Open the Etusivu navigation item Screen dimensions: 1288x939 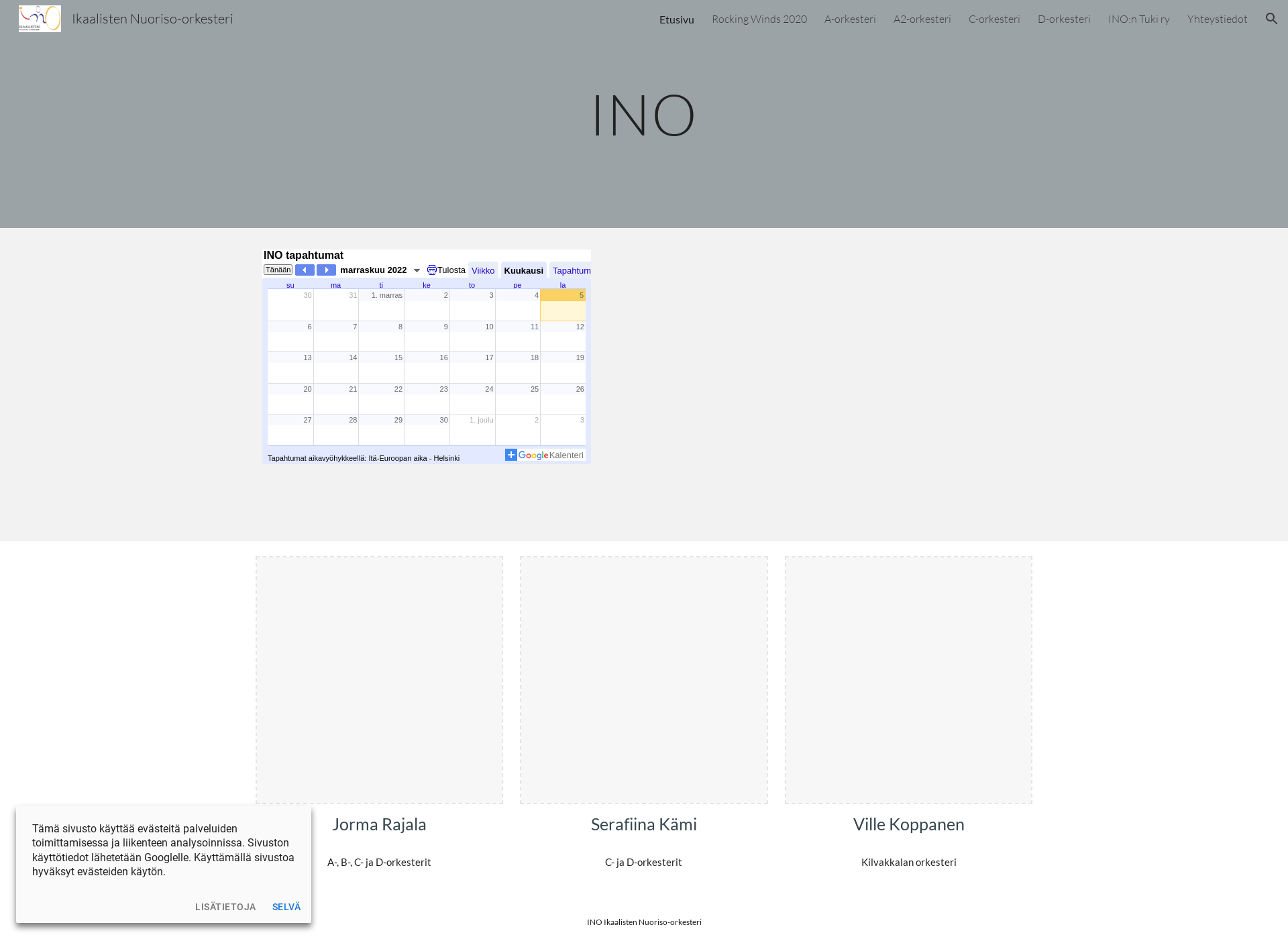tap(676, 19)
